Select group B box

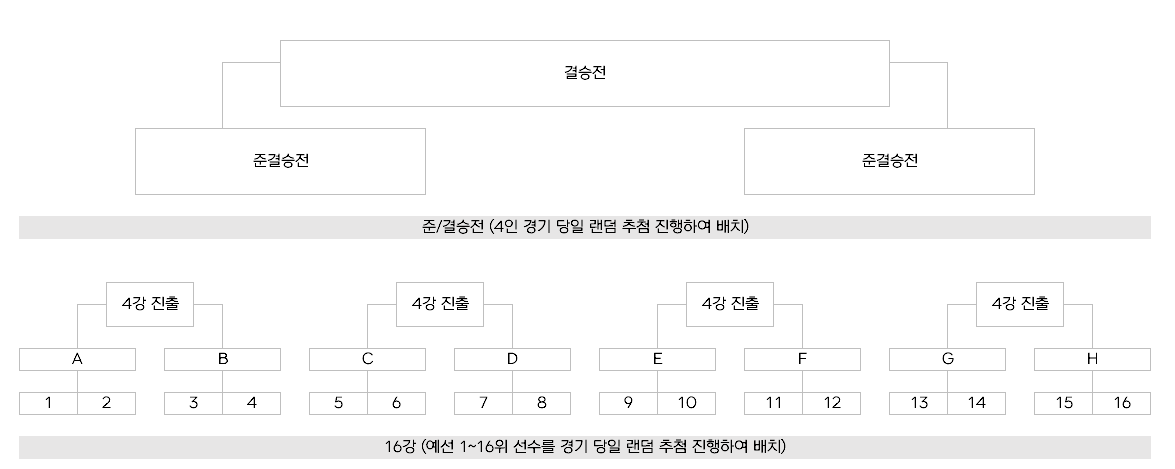tap(222, 359)
